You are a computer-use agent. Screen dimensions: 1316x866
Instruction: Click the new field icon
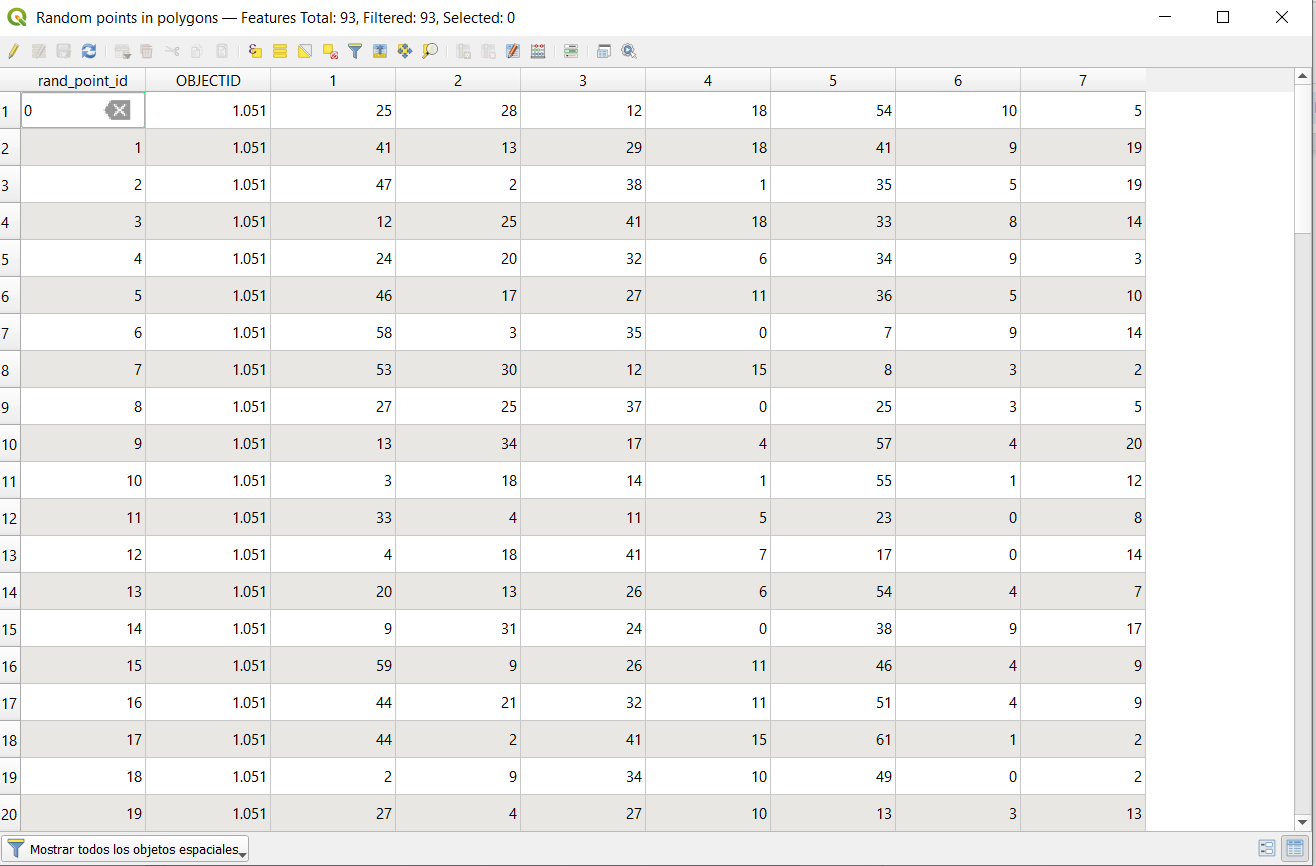(x=463, y=51)
